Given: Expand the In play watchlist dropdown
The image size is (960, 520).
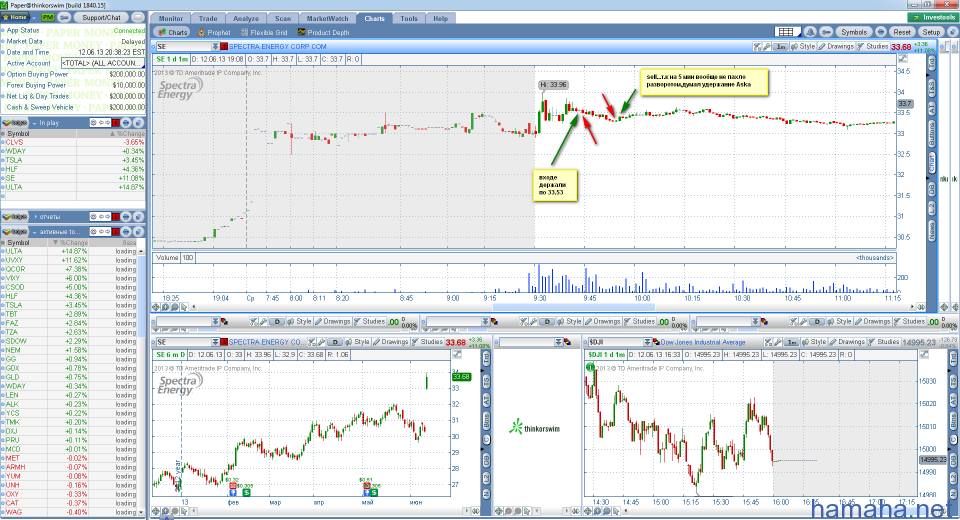Looking at the screenshot, I should [34, 123].
